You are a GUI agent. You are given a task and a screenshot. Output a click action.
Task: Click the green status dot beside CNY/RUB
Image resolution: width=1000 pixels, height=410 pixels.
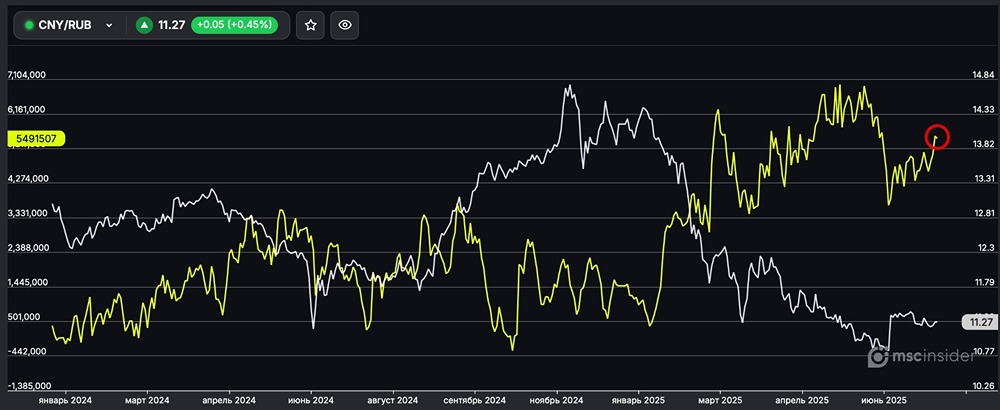coord(29,25)
